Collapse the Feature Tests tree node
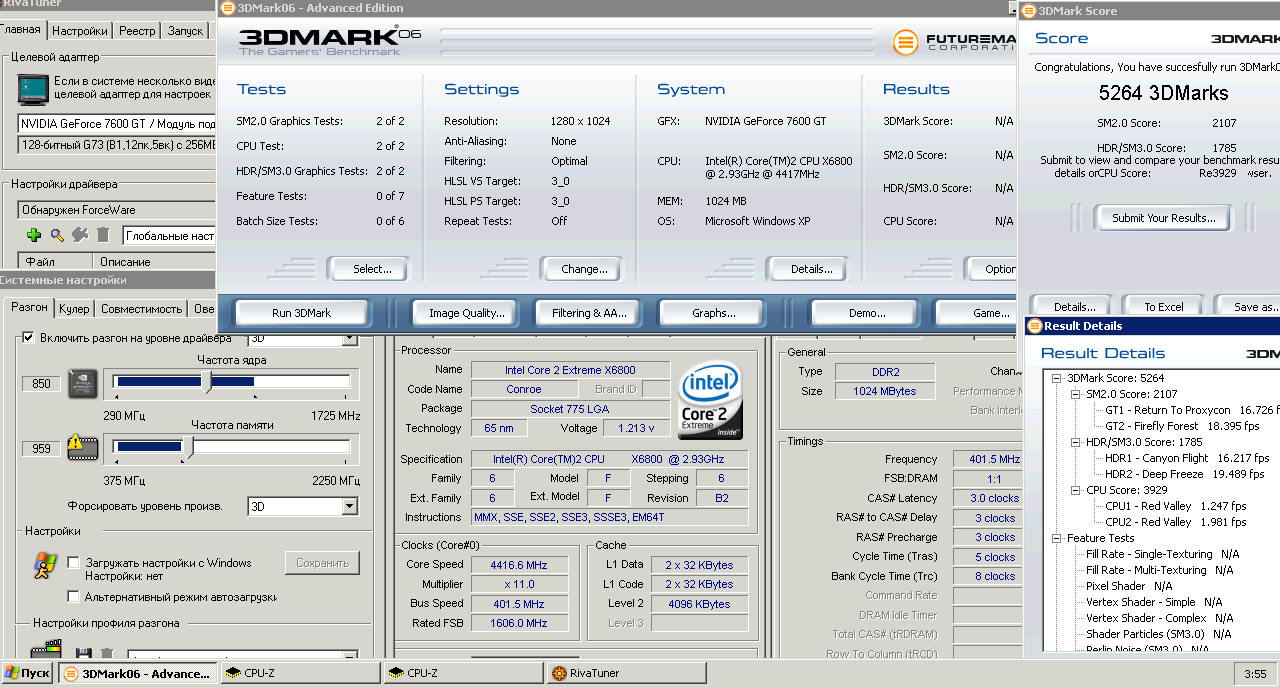The width and height of the screenshot is (1280, 688). click(x=1057, y=538)
